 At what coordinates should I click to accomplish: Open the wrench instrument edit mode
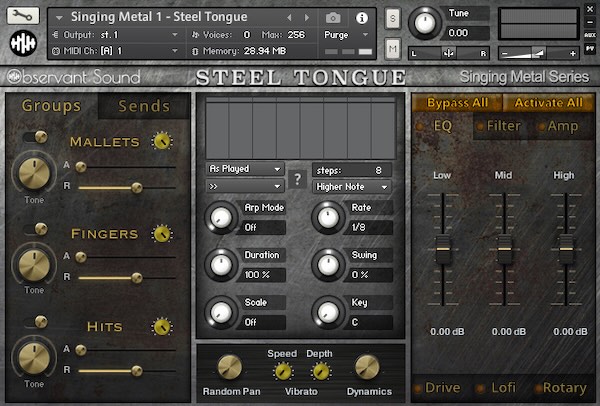[x=23, y=15]
